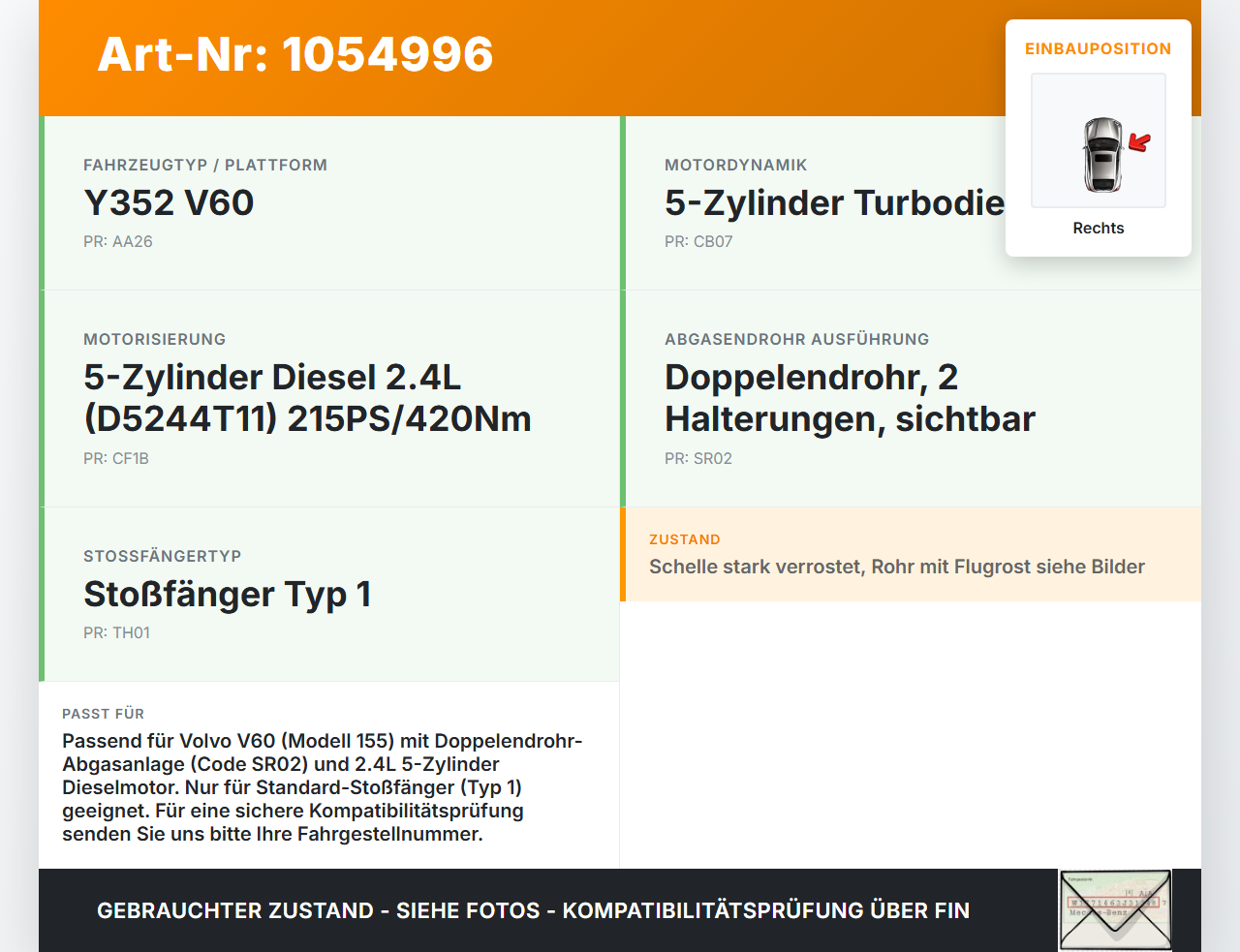Click the Gebrauchter Zustand footer banner text
The width and height of the screenshot is (1240, 952).
533,910
